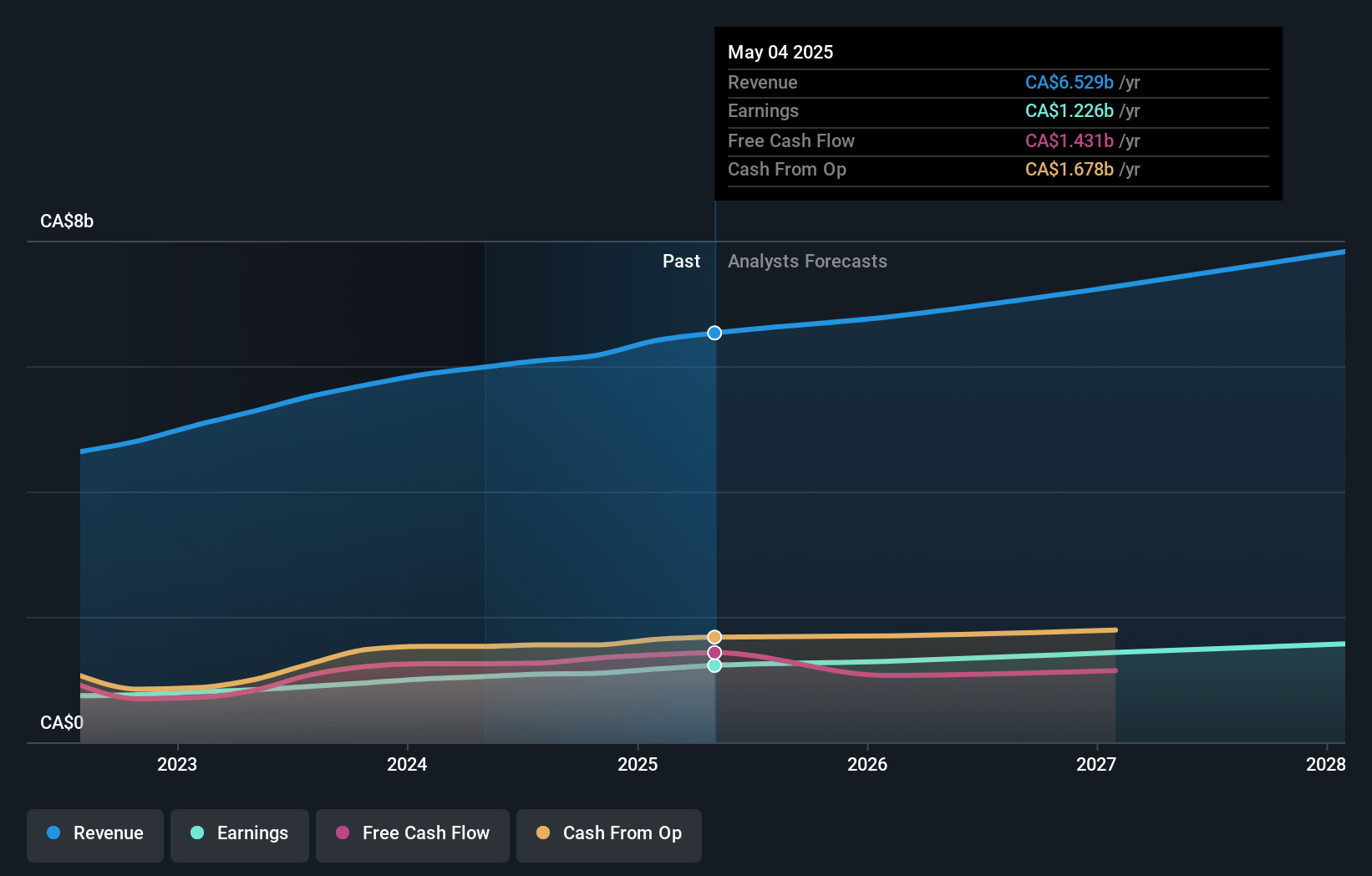Click the Cash From Op label in tooltip
The height and width of the screenshot is (876, 1372).
point(787,169)
